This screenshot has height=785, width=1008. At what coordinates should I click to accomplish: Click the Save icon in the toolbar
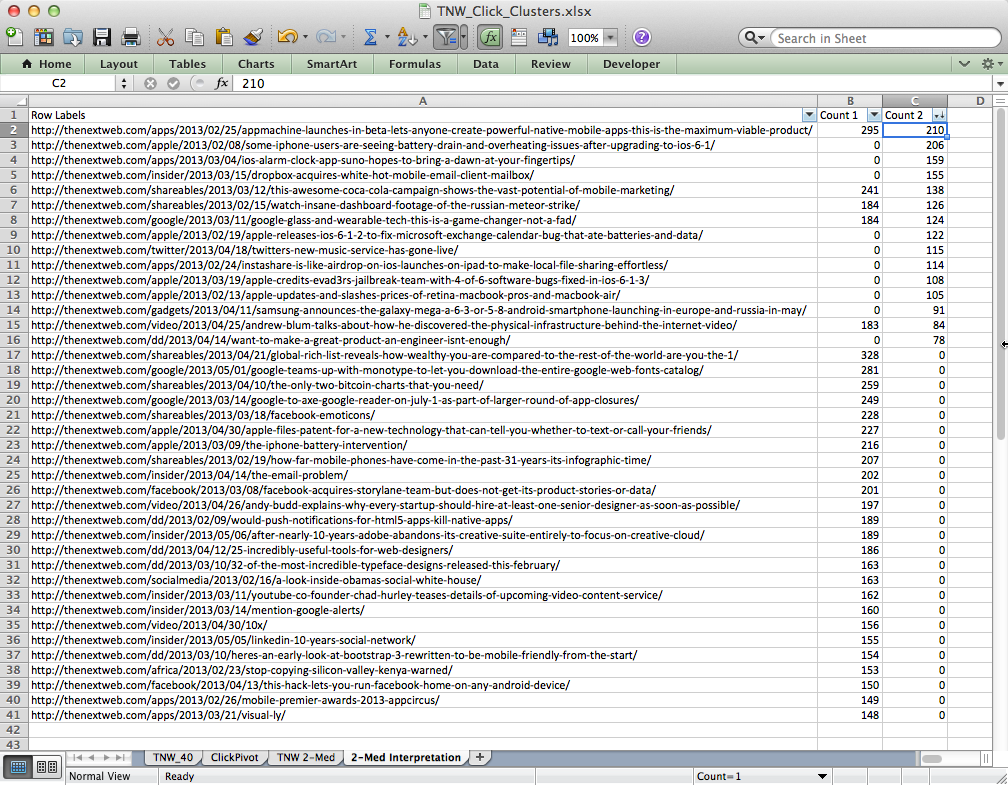(102, 38)
